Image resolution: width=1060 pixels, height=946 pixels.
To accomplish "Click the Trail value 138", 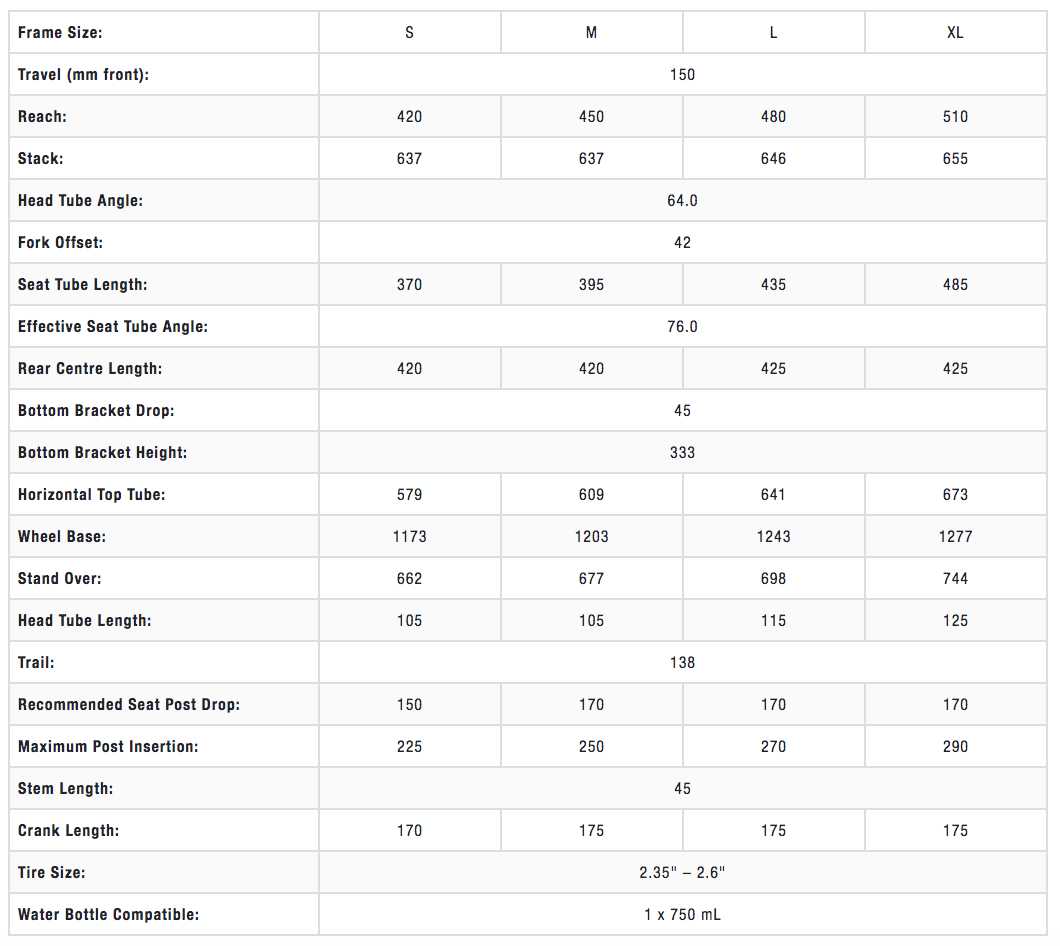I will [682, 663].
